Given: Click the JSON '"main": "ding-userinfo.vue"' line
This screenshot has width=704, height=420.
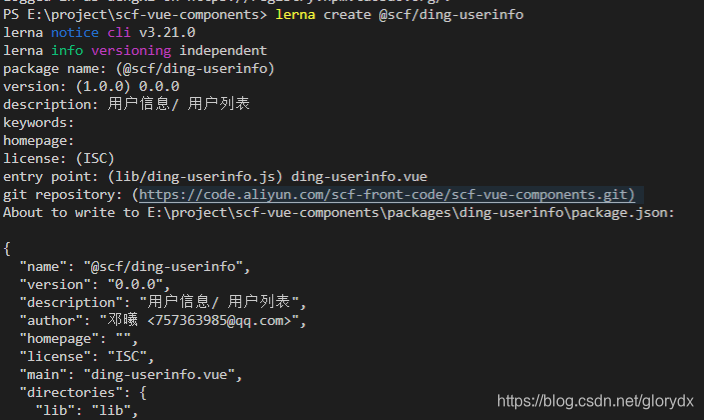Looking at the screenshot, I should (131, 375).
